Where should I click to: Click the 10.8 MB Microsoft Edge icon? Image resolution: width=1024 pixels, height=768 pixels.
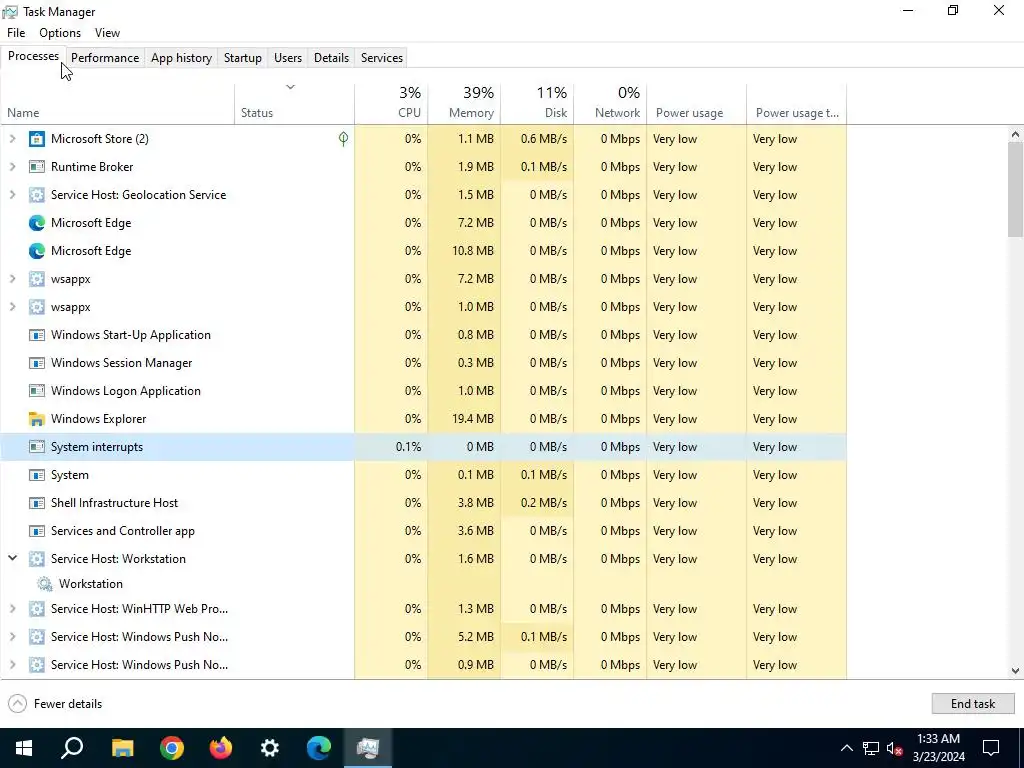point(37,251)
